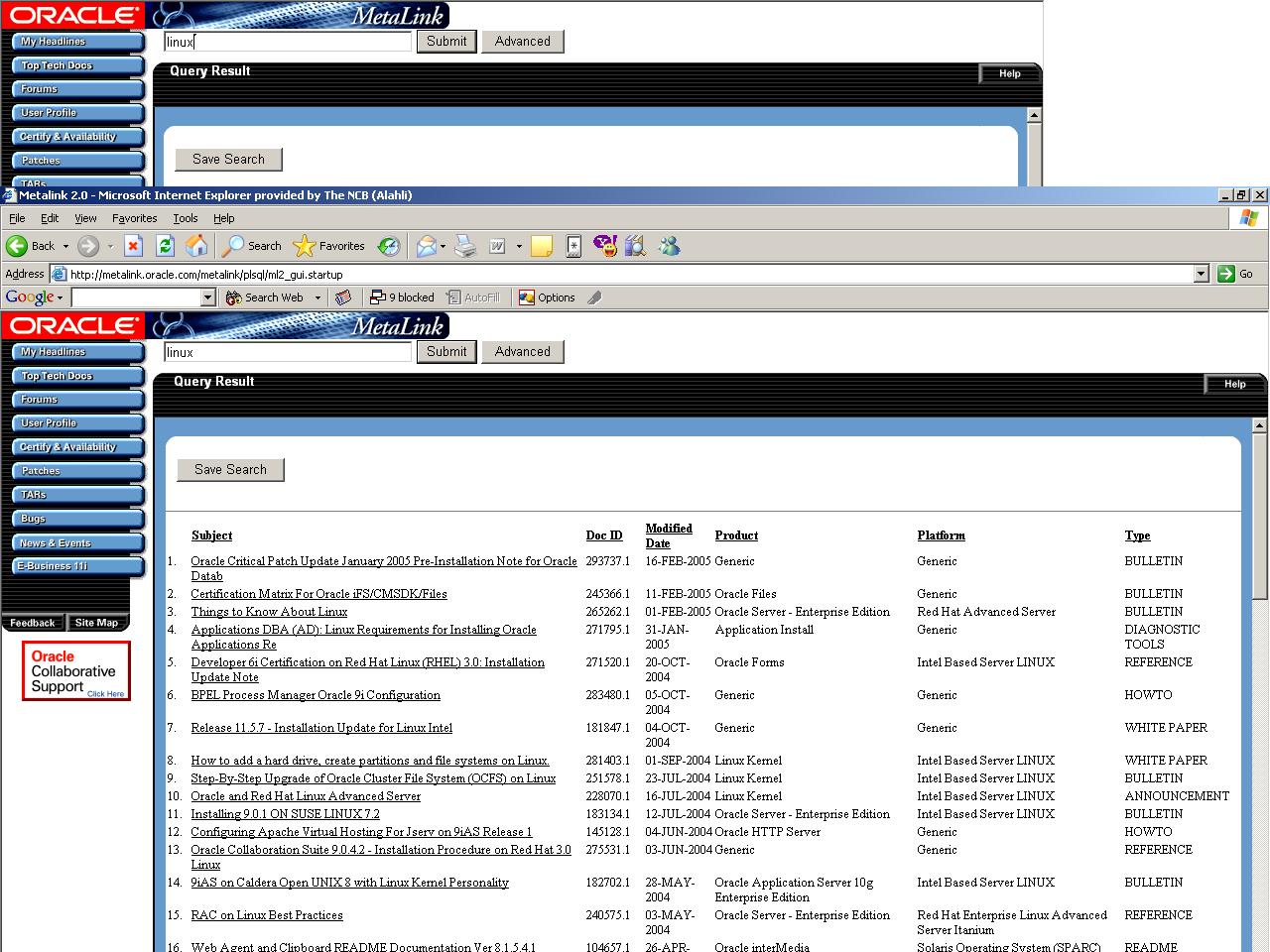Open the Mail envelope icon
1270x952 pixels.
(x=426, y=246)
